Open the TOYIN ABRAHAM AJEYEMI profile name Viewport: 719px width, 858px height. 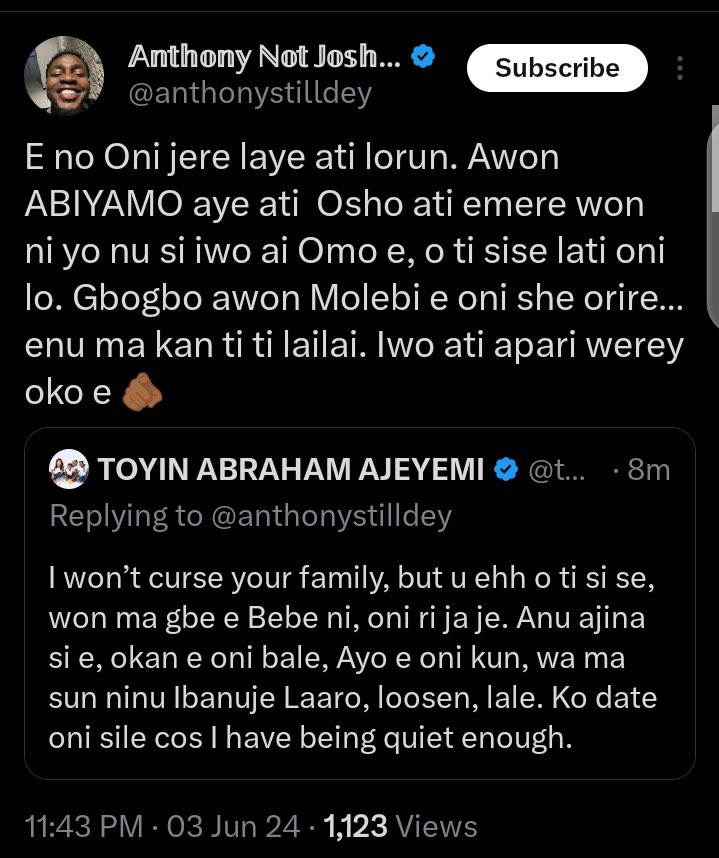tap(291, 469)
